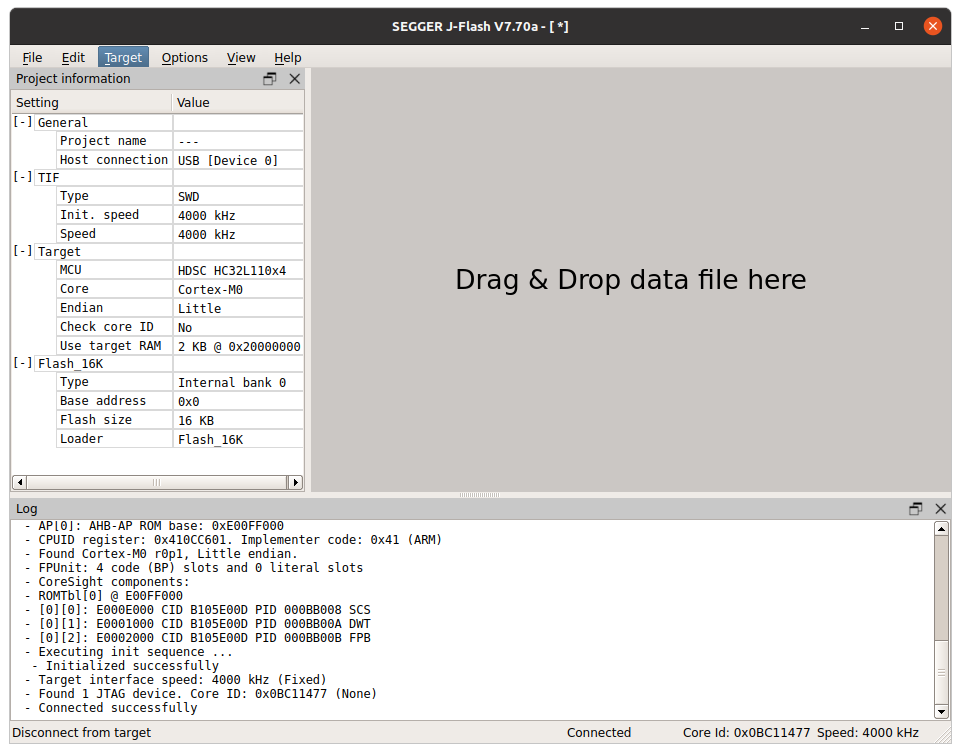
Task: Click the Core Id status bar entry
Action: point(746,733)
